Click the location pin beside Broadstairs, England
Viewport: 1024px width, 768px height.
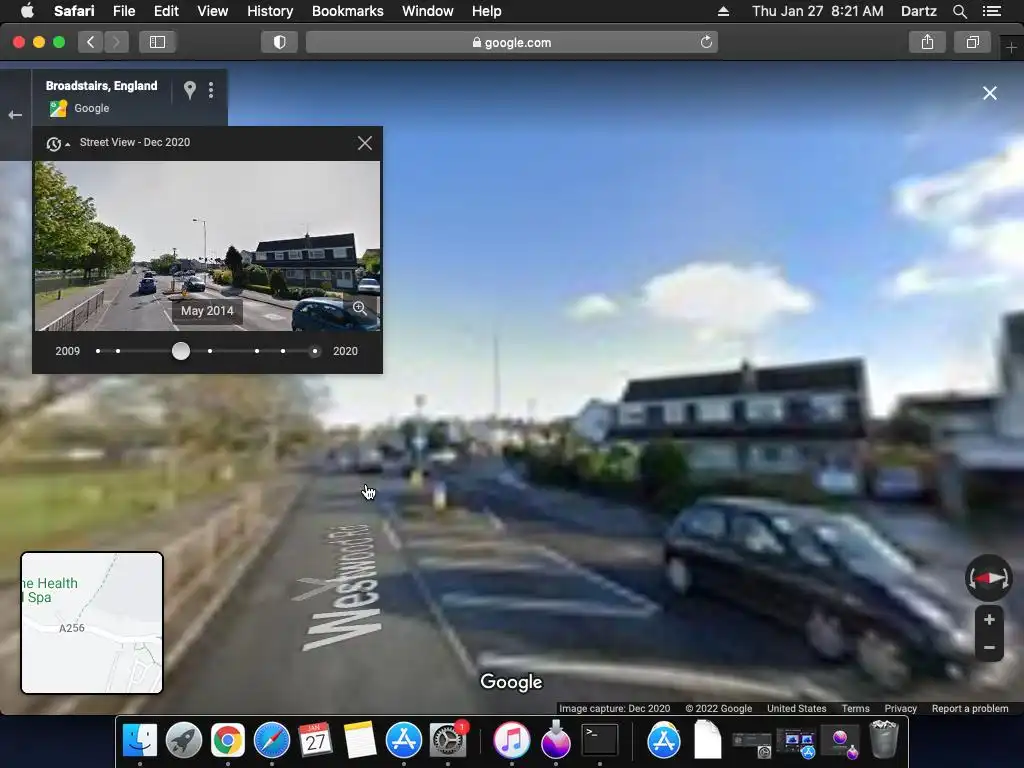[x=189, y=90]
